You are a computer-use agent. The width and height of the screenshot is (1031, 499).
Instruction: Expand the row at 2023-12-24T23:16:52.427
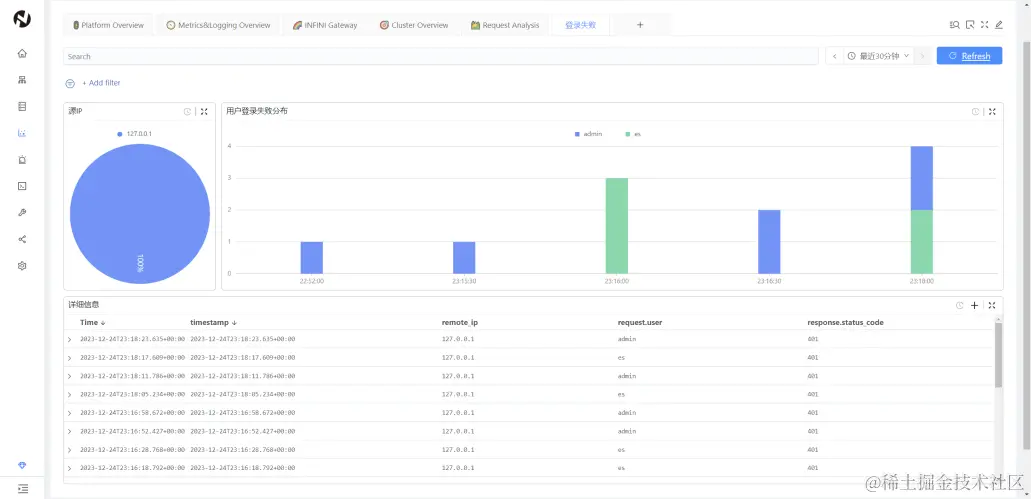tap(70, 431)
